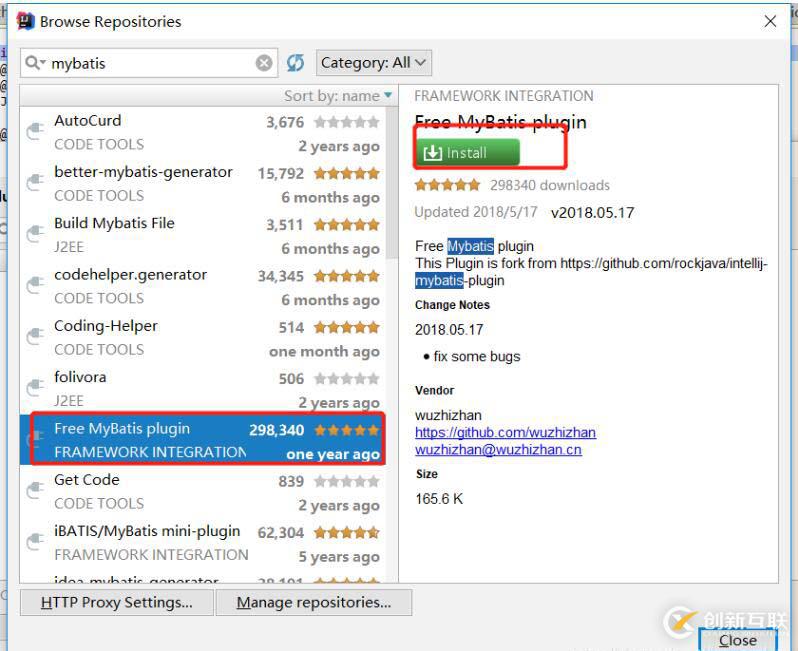
Task: Click the fix some bugs change note
Action: click(477, 356)
